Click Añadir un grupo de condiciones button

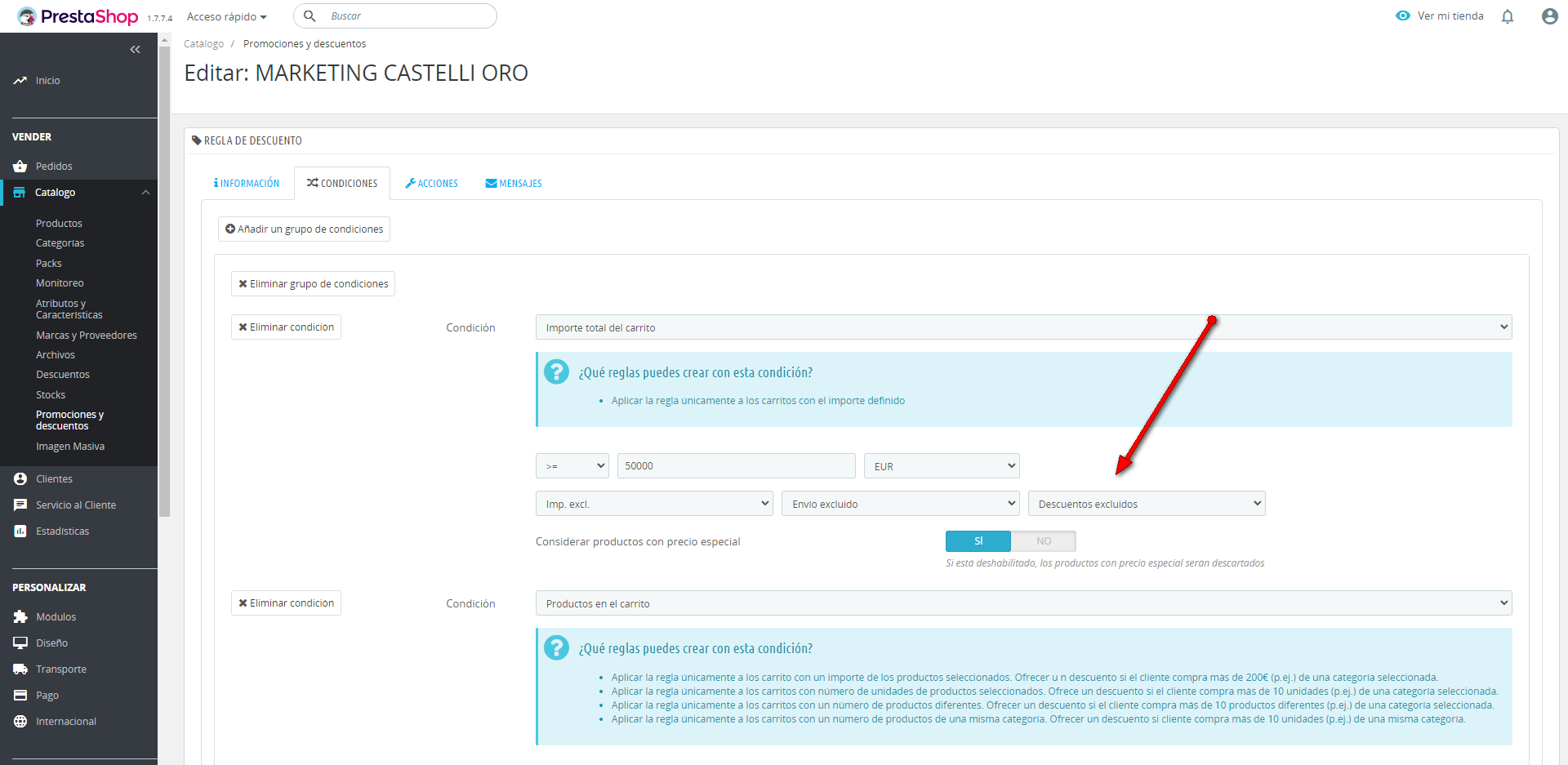pos(304,229)
